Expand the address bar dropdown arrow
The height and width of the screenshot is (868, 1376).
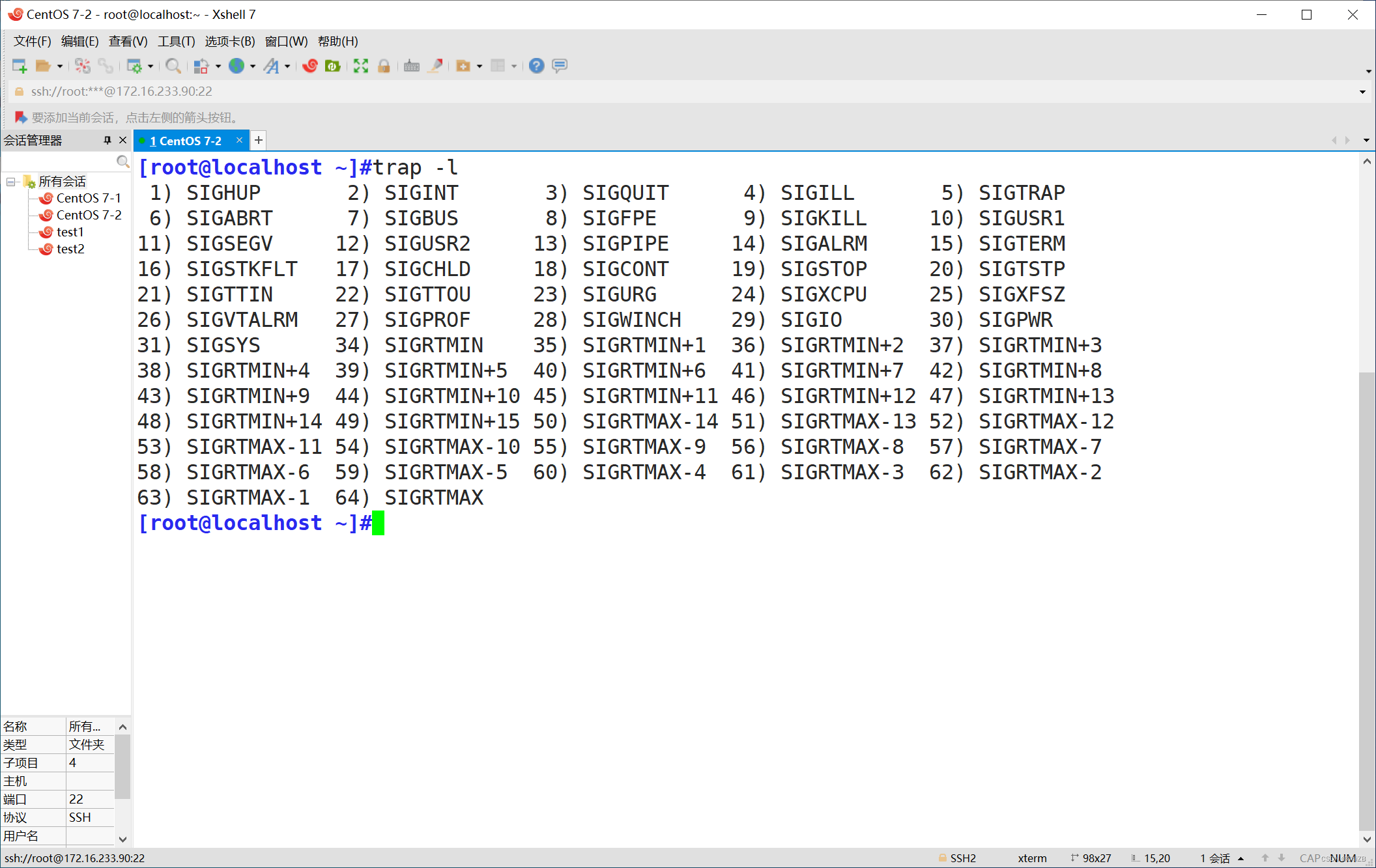(x=1362, y=92)
